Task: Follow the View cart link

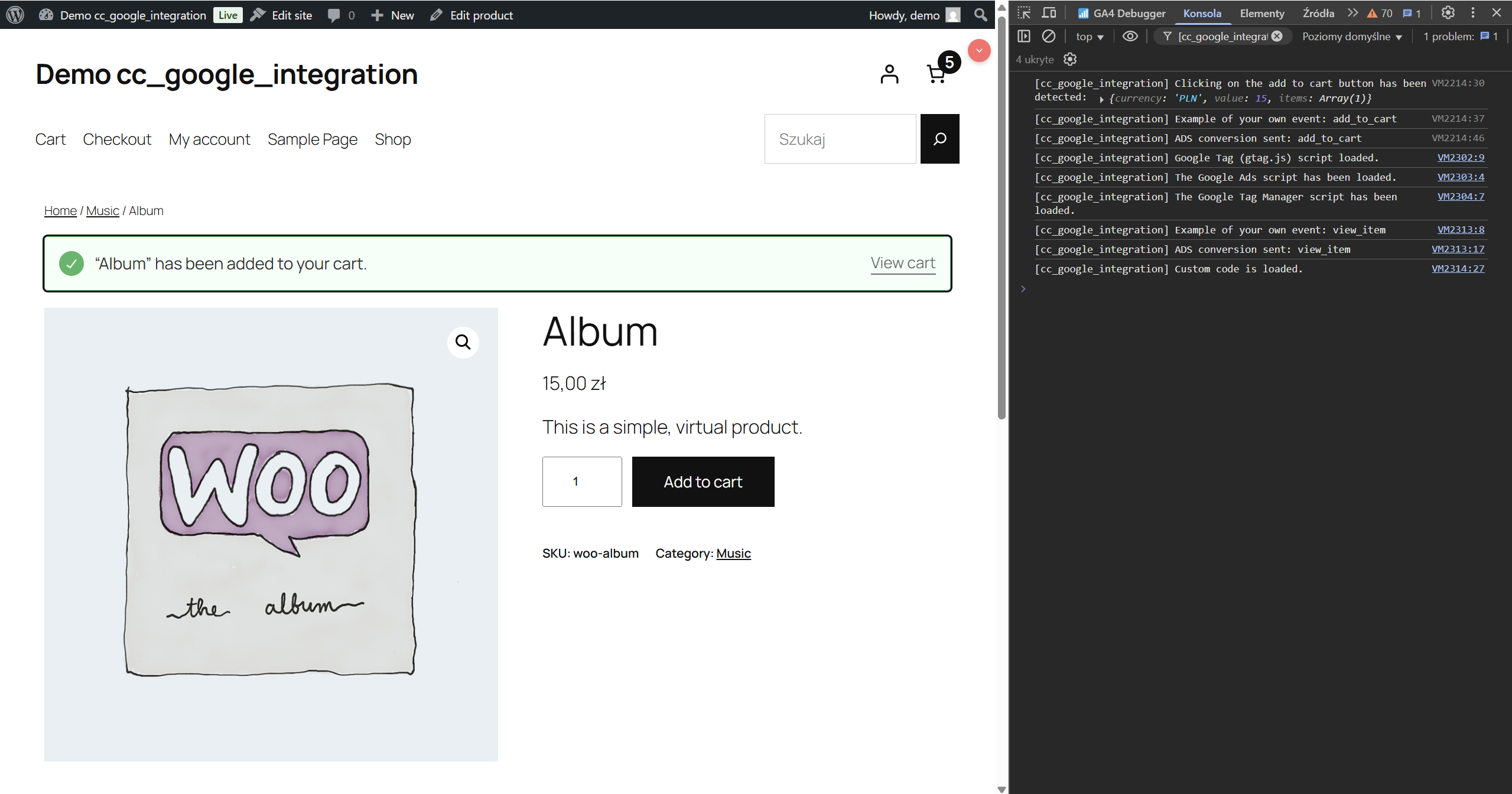Action: click(903, 263)
